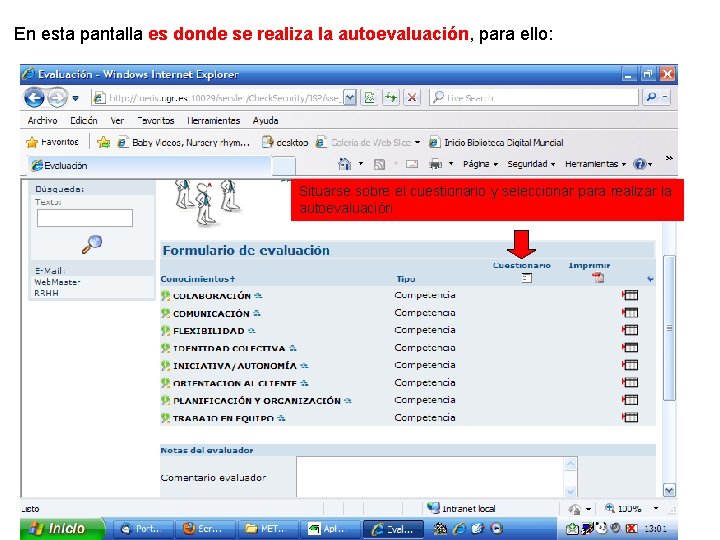Click the add to favorites bar icon
Image resolution: width=720 pixels, height=540 pixels.
coord(103,142)
